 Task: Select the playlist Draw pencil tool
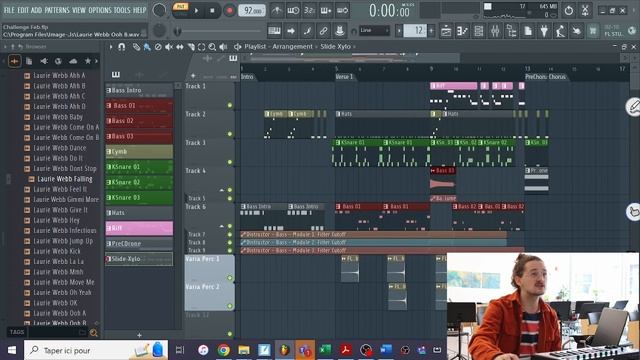click(136, 47)
